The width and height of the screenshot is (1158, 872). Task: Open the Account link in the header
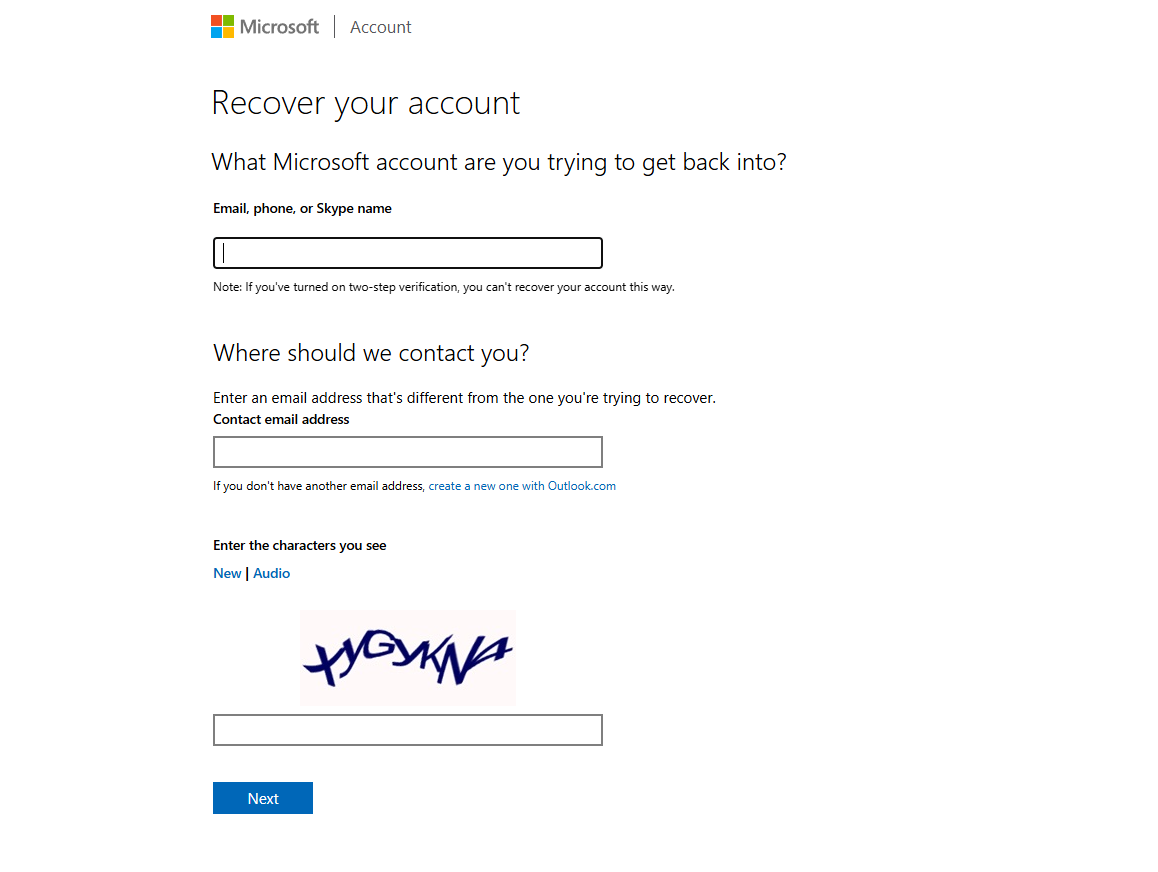tap(380, 27)
